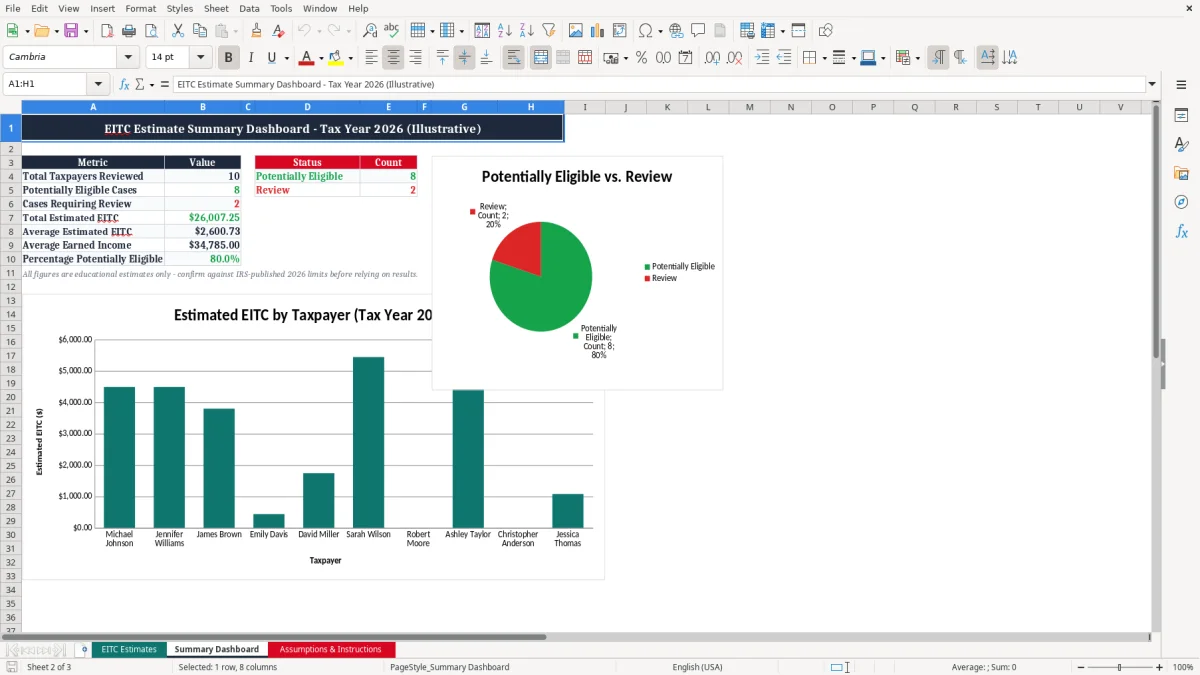Click the Save document icon
This screenshot has height=675, width=1200.
coord(71,31)
